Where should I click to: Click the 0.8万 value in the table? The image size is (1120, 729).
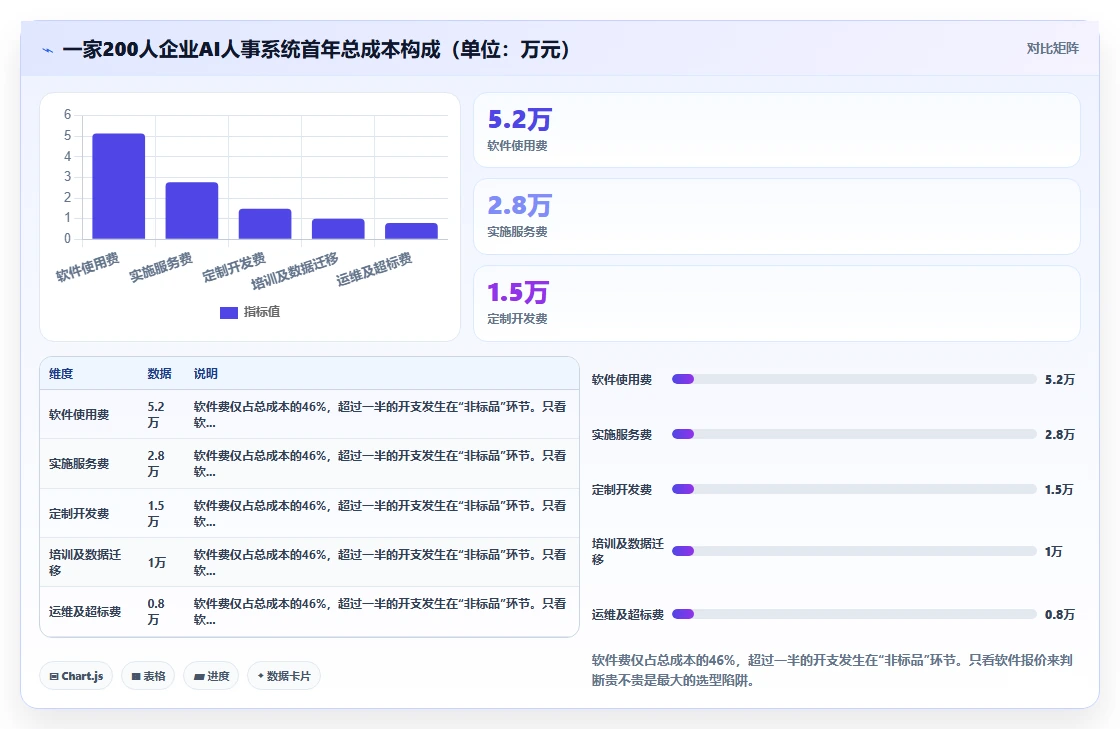[x=156, y=612]
